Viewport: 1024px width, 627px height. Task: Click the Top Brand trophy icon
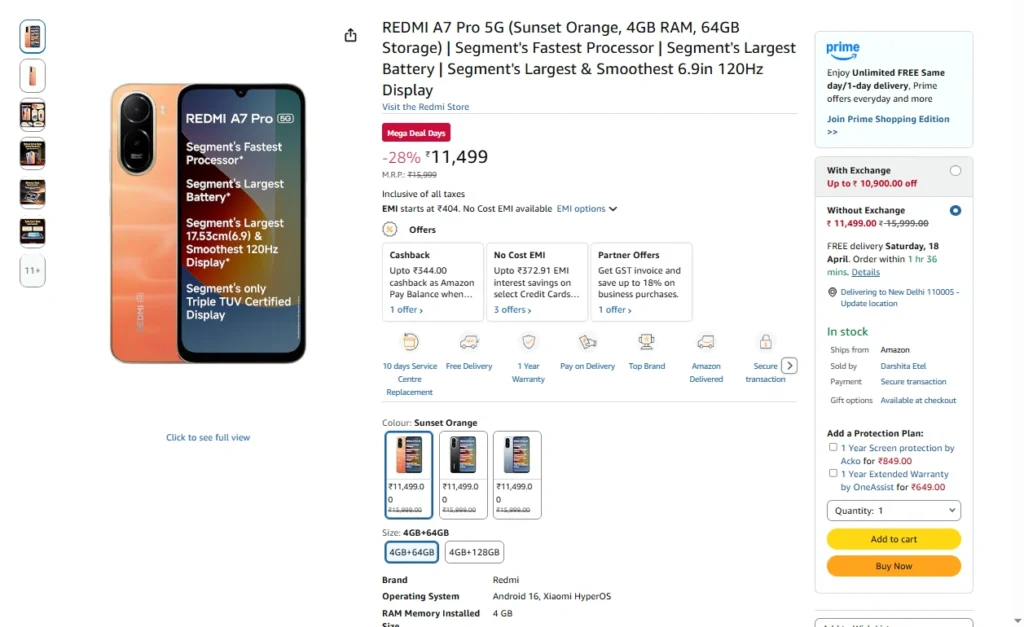tap(647, 342)
